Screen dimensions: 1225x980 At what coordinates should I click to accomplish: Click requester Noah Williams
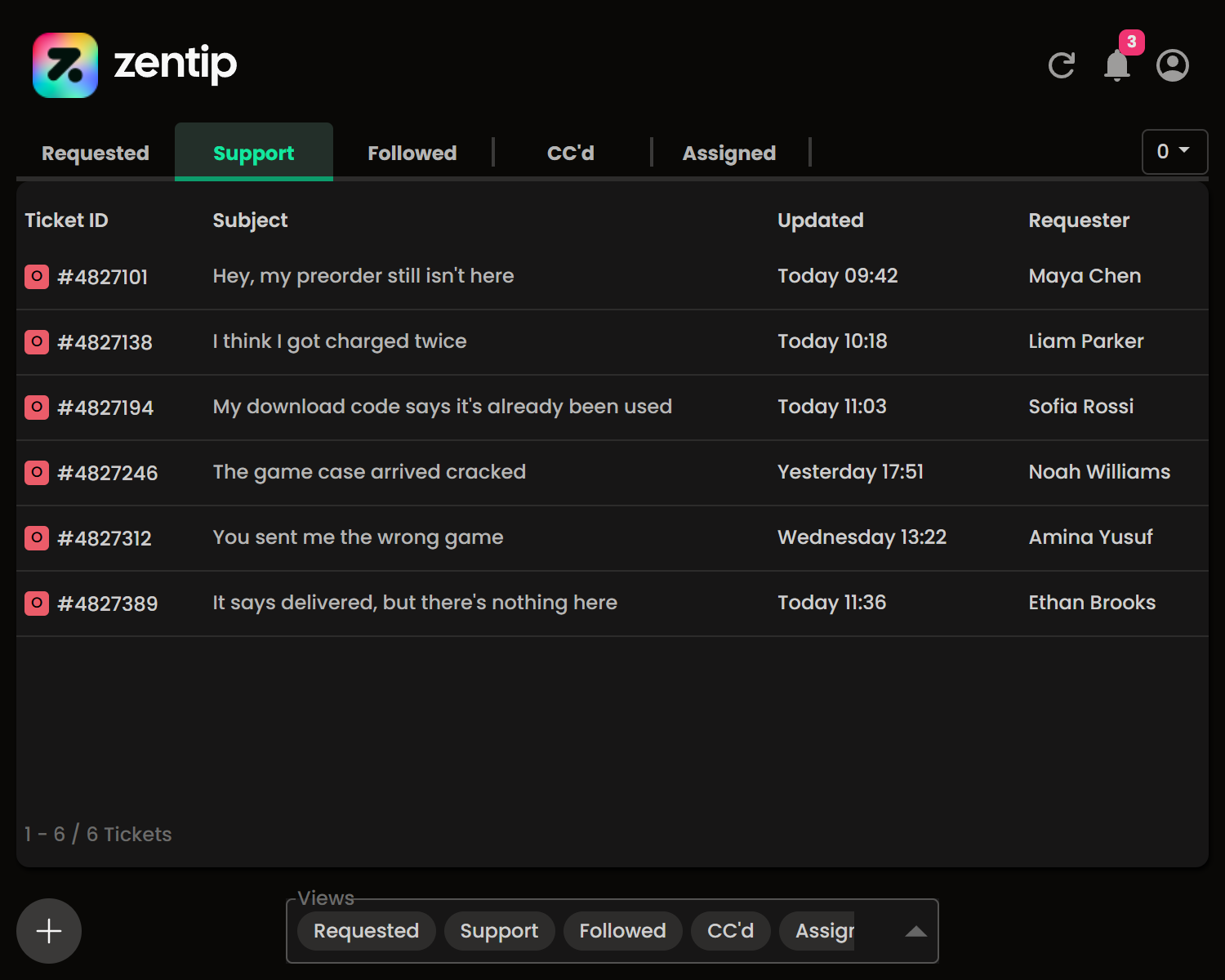tap(1099, 472)
